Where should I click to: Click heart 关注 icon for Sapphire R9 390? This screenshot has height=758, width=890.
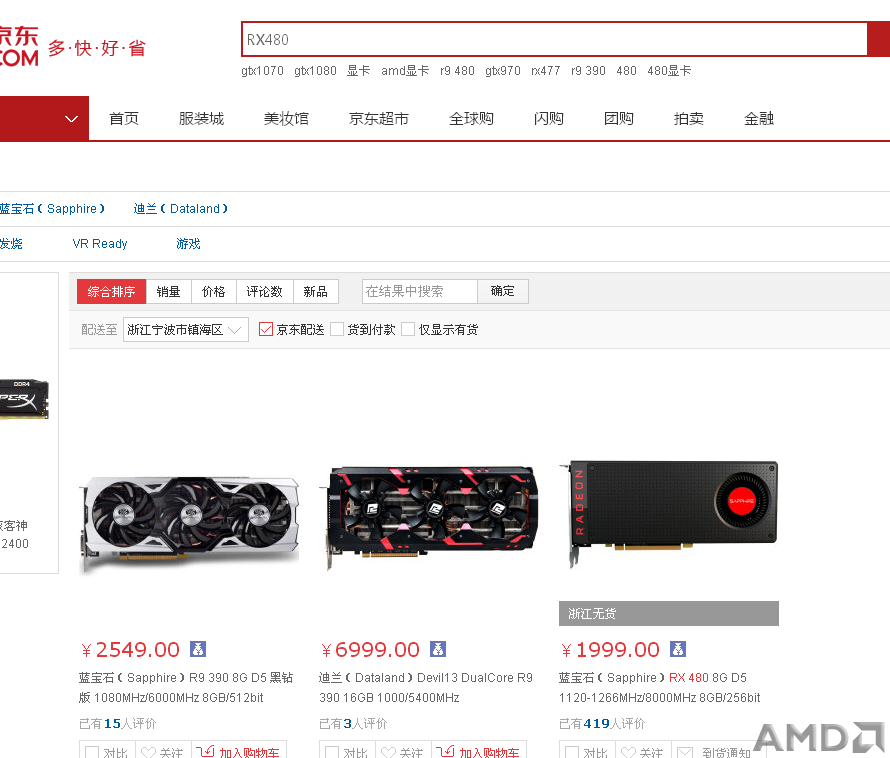tap(148, 752)
